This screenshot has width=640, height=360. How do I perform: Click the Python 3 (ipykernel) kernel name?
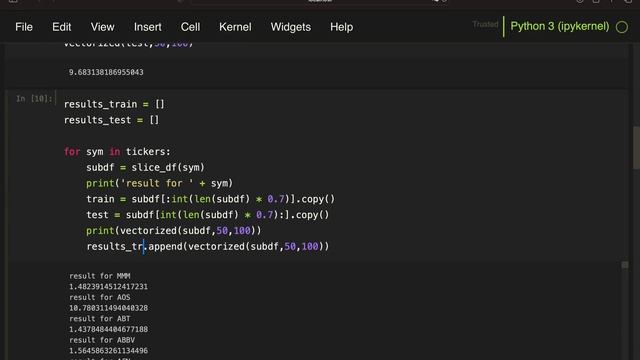click(560, 27)
